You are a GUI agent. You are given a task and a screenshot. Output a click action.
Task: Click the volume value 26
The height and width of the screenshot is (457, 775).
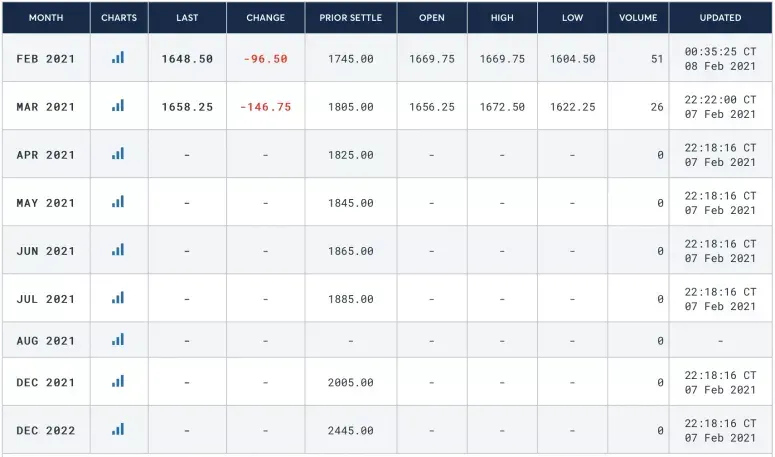click(657, 107)
